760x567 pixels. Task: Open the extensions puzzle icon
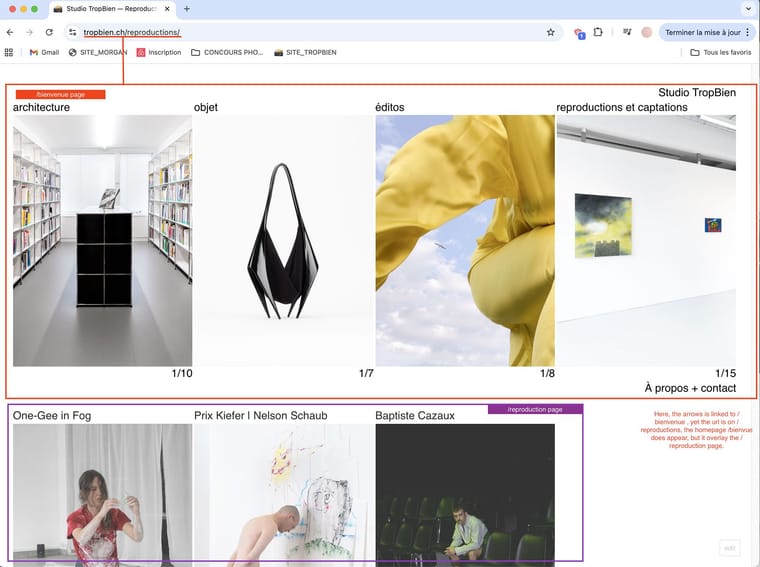click(598, 32)
